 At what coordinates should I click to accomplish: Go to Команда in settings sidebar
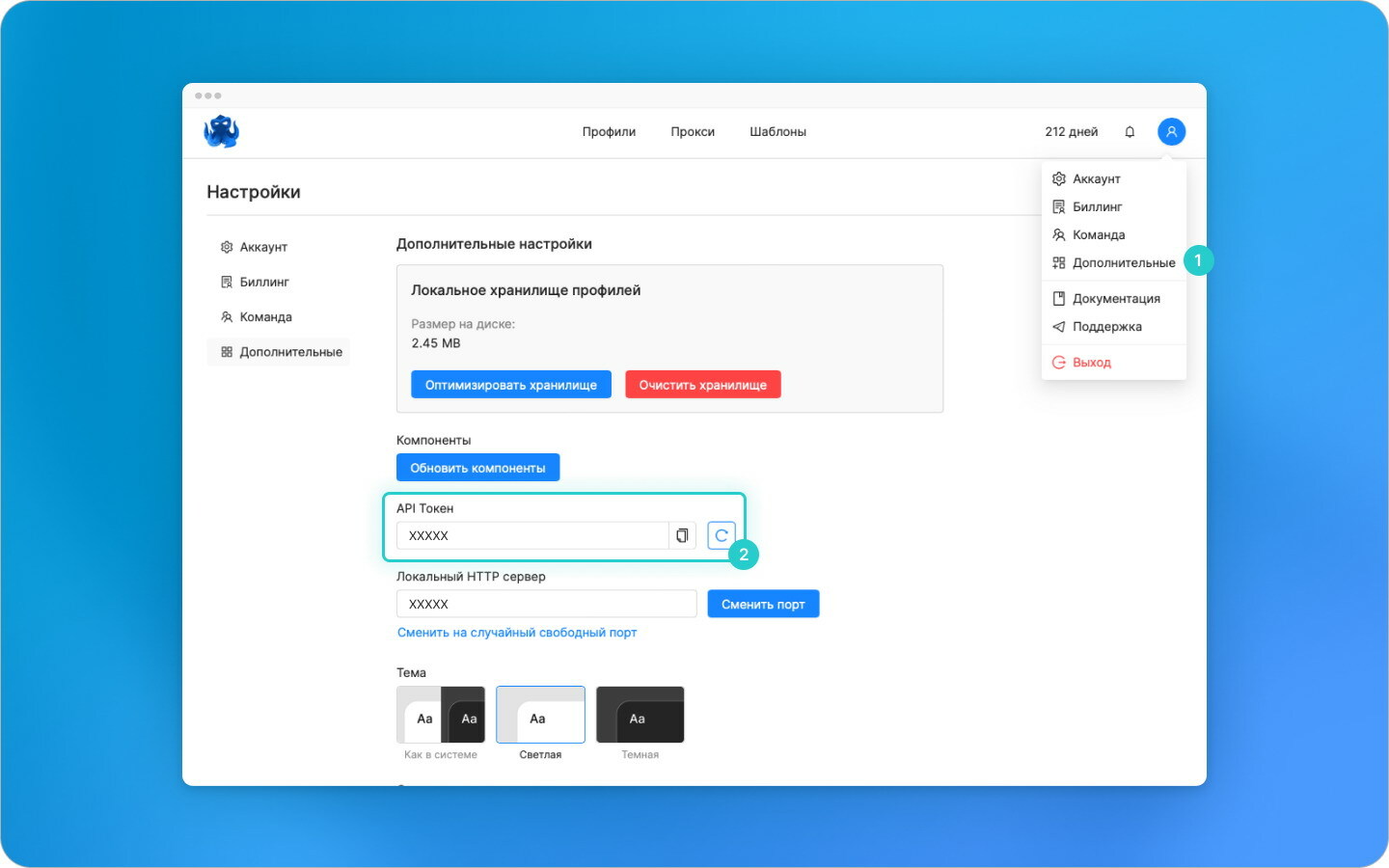(278, 316)
